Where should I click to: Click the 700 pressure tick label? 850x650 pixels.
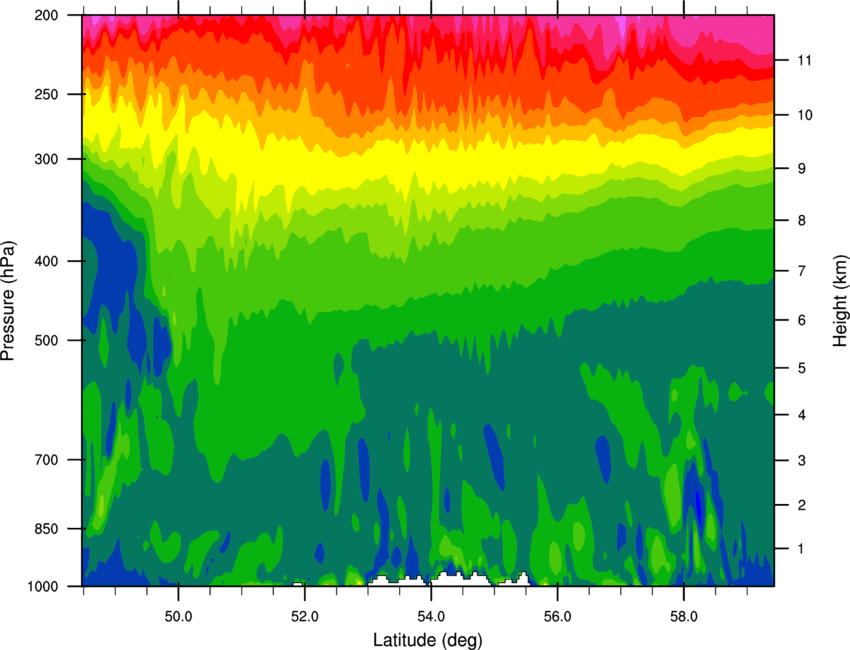tap(46, 460)
